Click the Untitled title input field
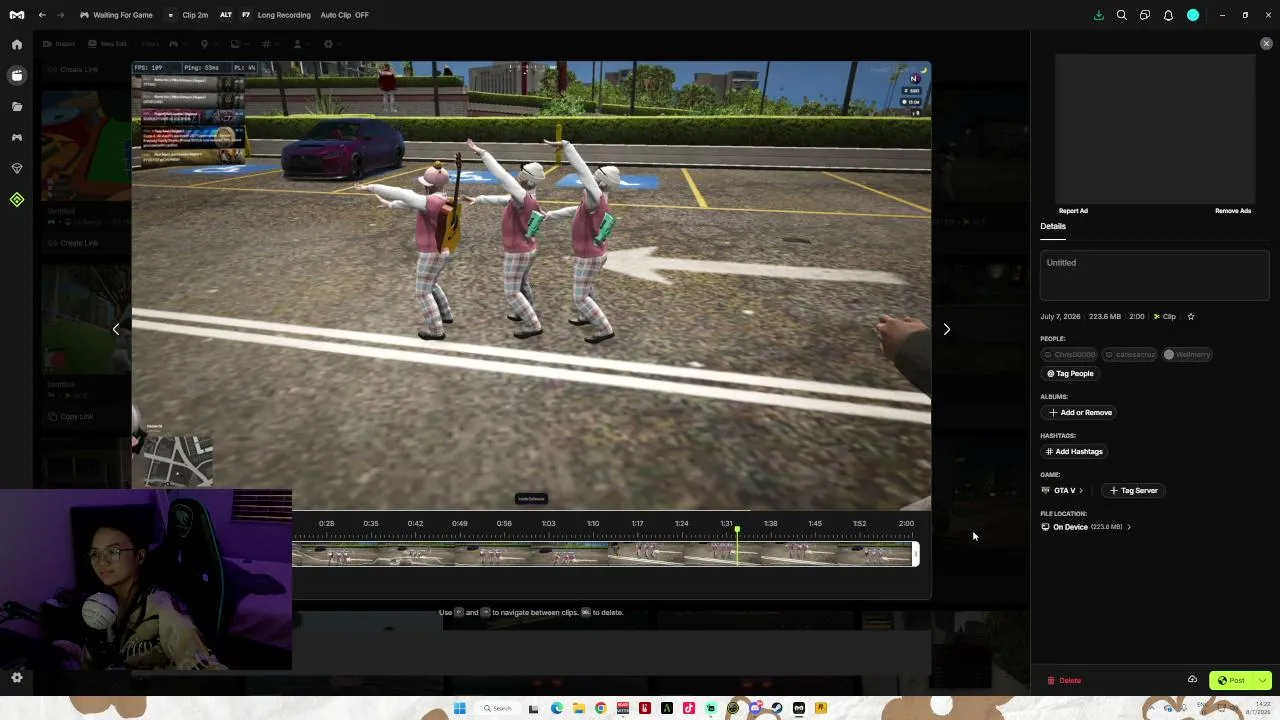Viewport: 1280px width, 720px height. (x=1154, y=274)
